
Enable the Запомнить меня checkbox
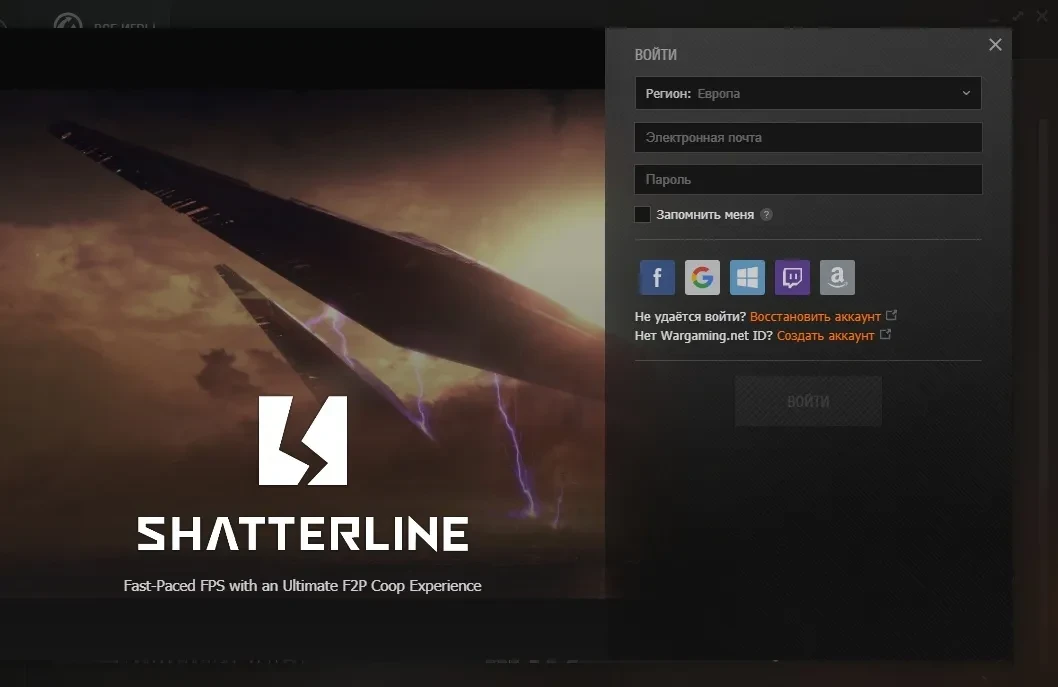tap(642, 214)
